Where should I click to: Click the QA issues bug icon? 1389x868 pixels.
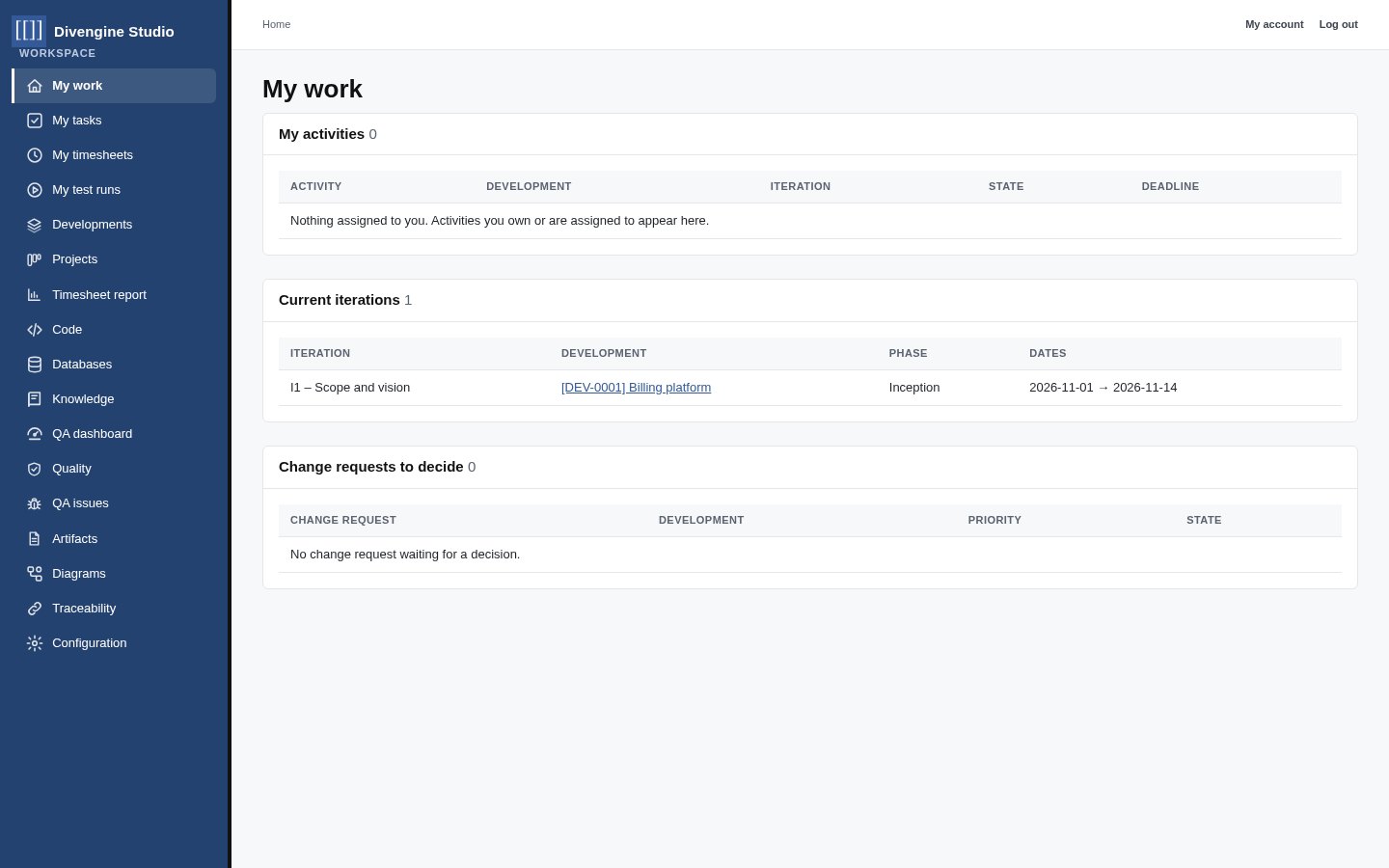pyautogui.click(x=35, y=503)
